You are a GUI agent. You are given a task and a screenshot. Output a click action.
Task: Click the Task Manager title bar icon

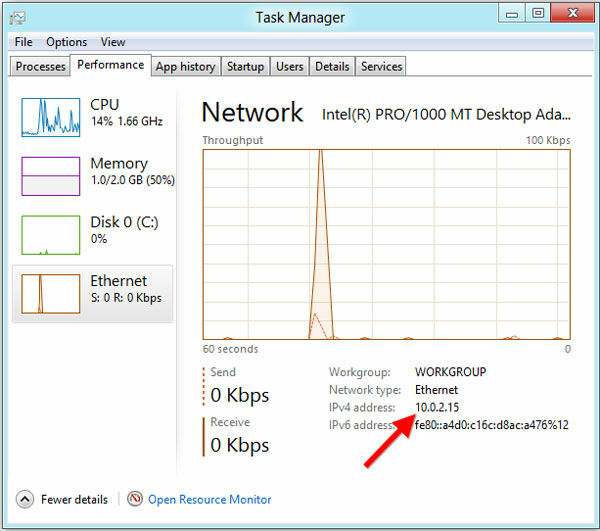tap(18, 18)
